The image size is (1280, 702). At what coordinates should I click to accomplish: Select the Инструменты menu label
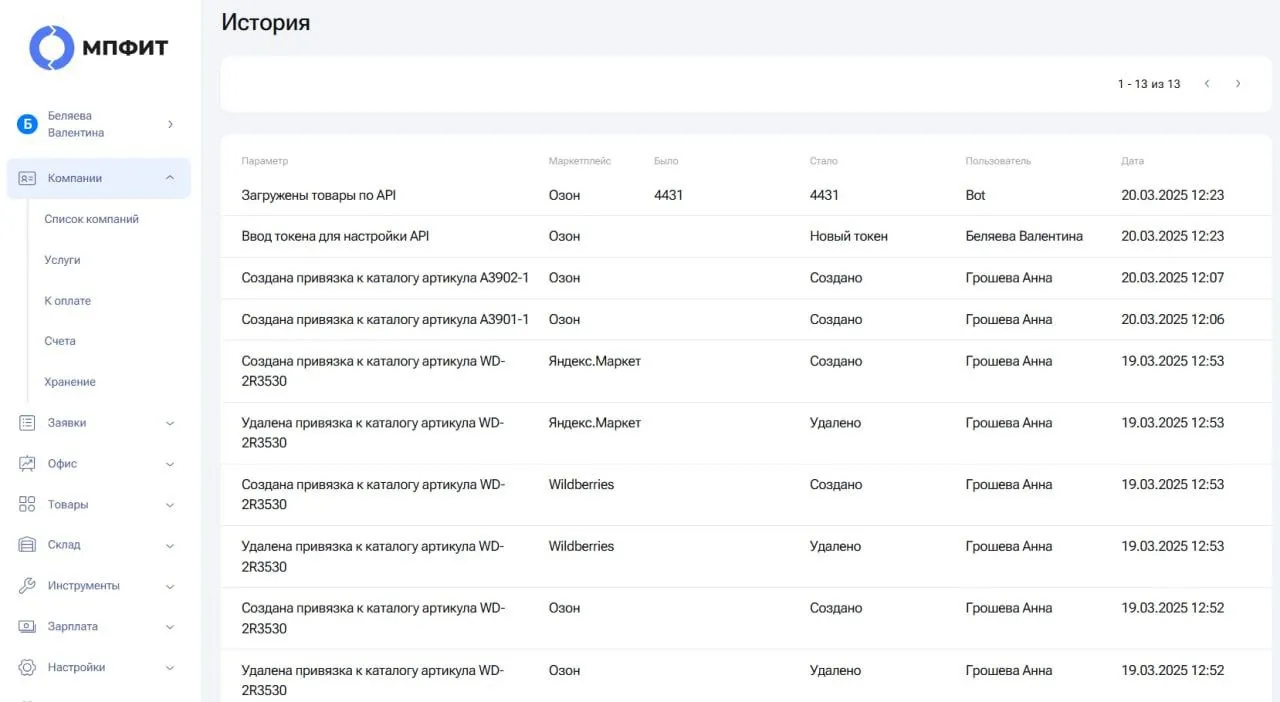click(x=84, y=586)
